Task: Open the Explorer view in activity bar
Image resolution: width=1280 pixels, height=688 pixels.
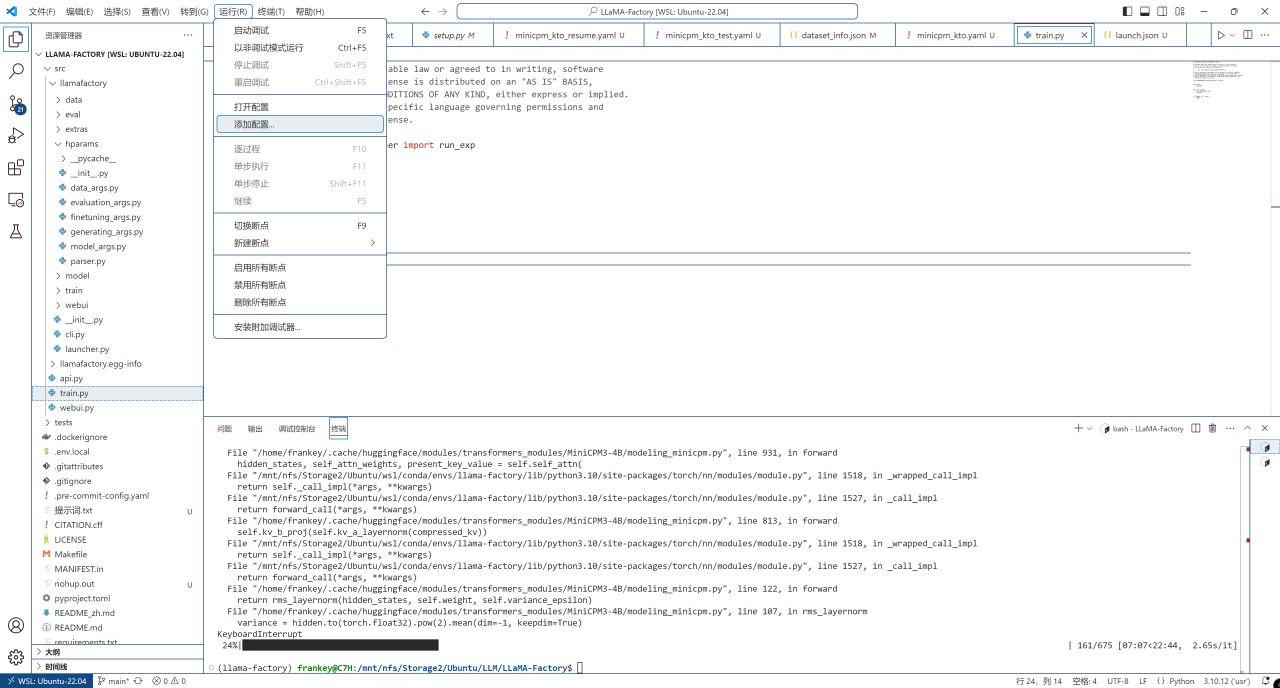Action: point(15,40)
